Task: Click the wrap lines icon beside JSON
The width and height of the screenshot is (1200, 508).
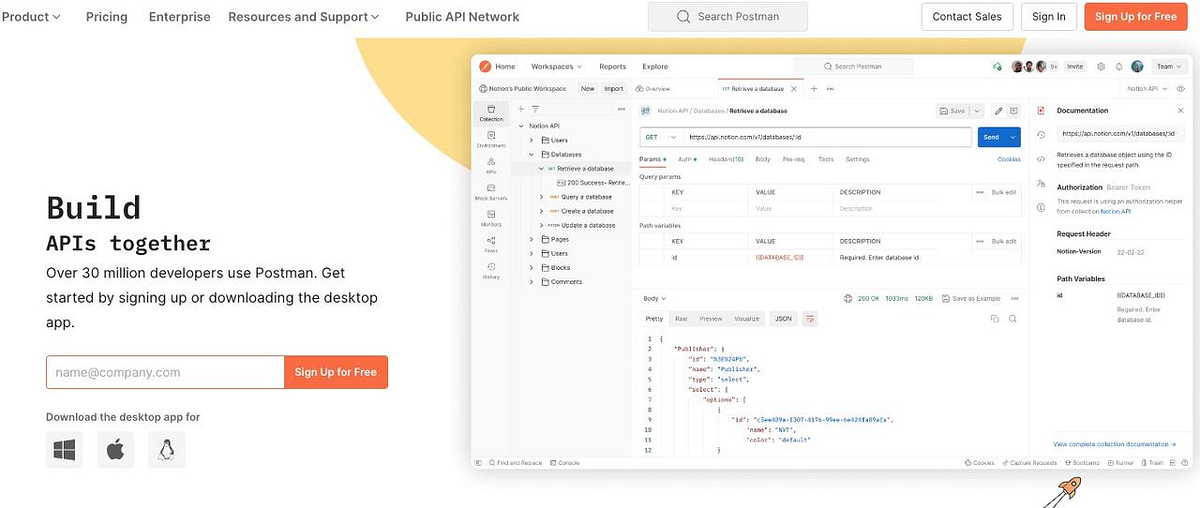Action: [810, 318]
